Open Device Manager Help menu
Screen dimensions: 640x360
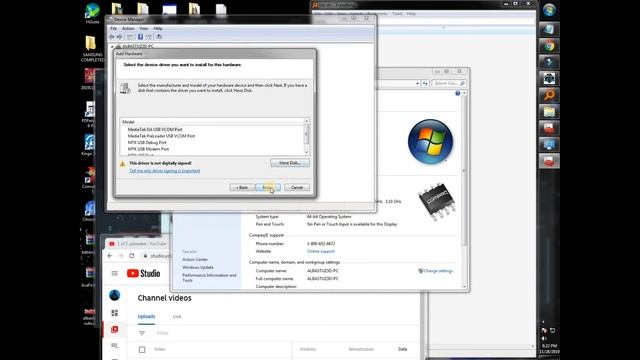coord(158,29)
